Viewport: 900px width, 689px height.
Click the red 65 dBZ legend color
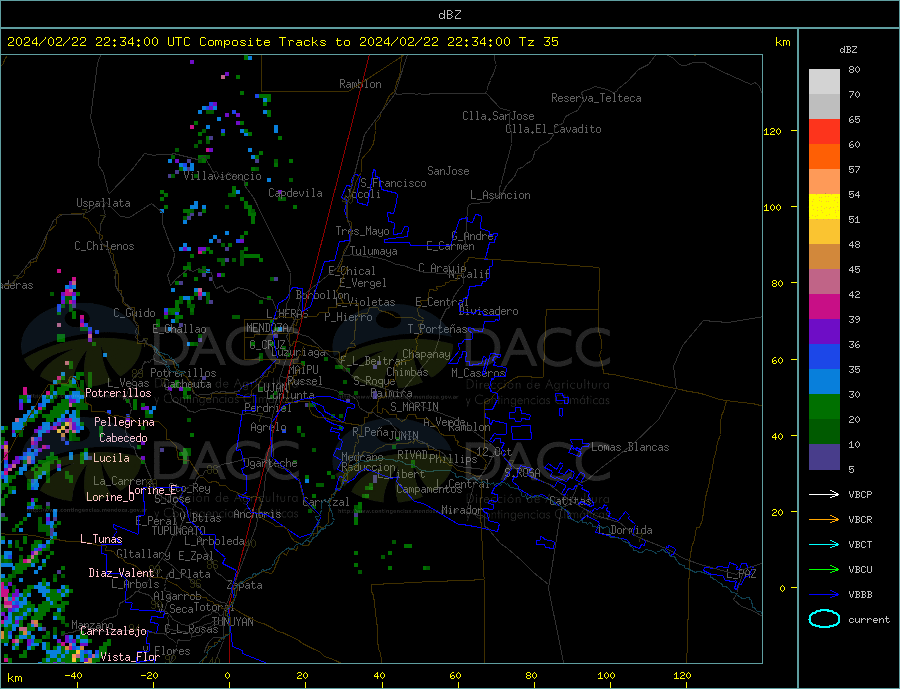tap(824, 131)
